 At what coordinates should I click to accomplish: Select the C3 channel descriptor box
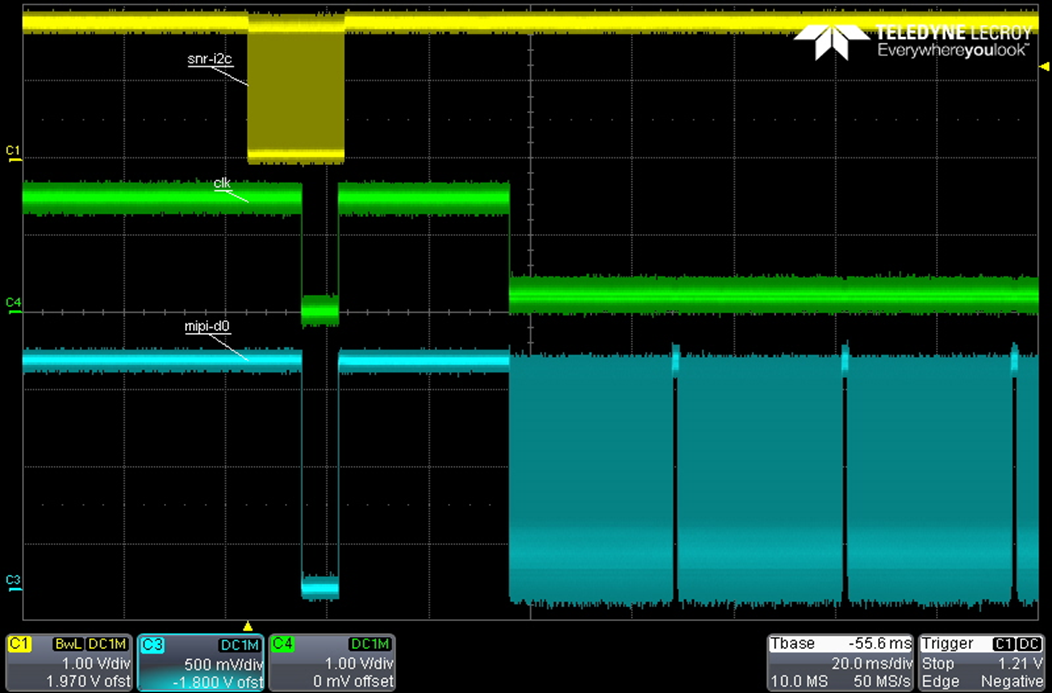point(199,662)
